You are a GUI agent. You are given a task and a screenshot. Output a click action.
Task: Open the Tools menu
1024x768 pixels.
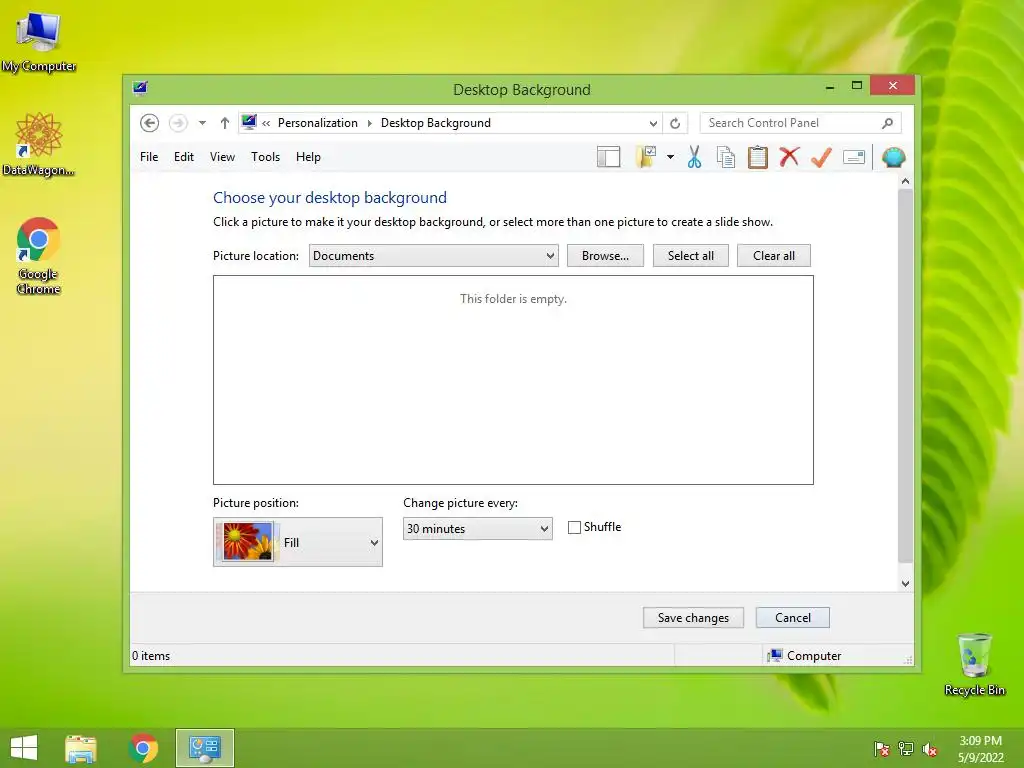(265, 157)
